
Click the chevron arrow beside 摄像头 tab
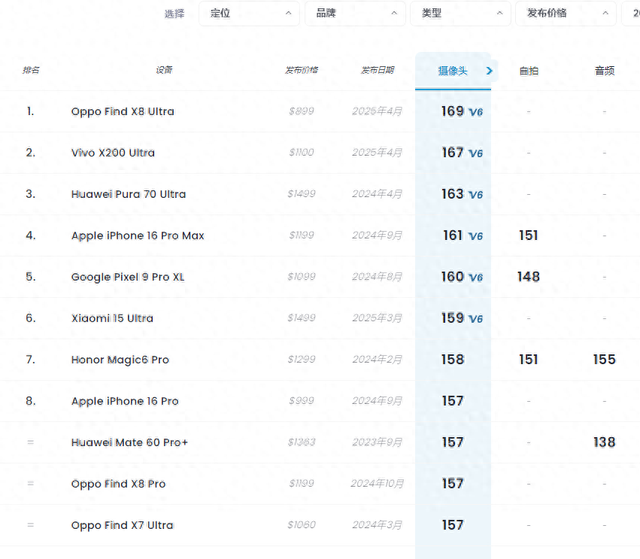click(x=489, y=71)
